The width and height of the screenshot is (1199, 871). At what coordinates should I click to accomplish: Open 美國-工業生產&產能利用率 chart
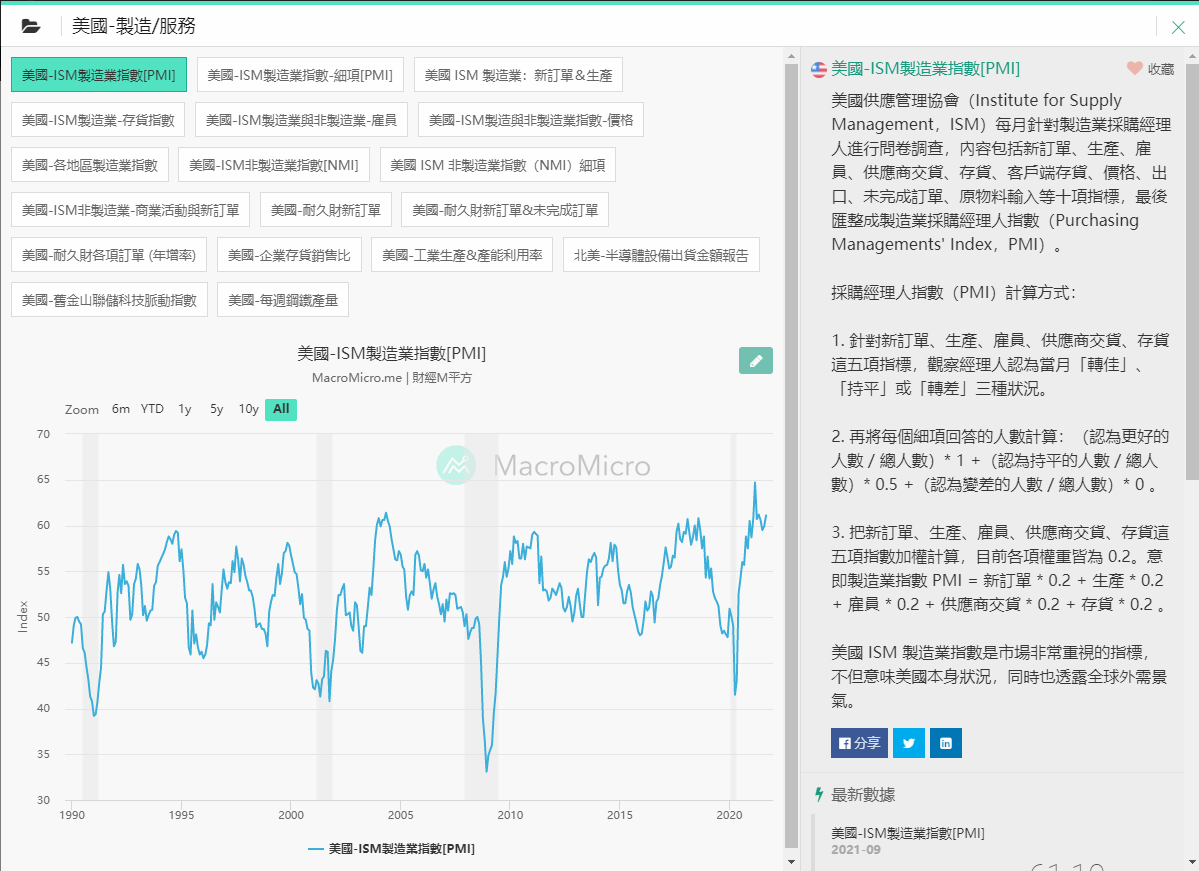point(462,255)
